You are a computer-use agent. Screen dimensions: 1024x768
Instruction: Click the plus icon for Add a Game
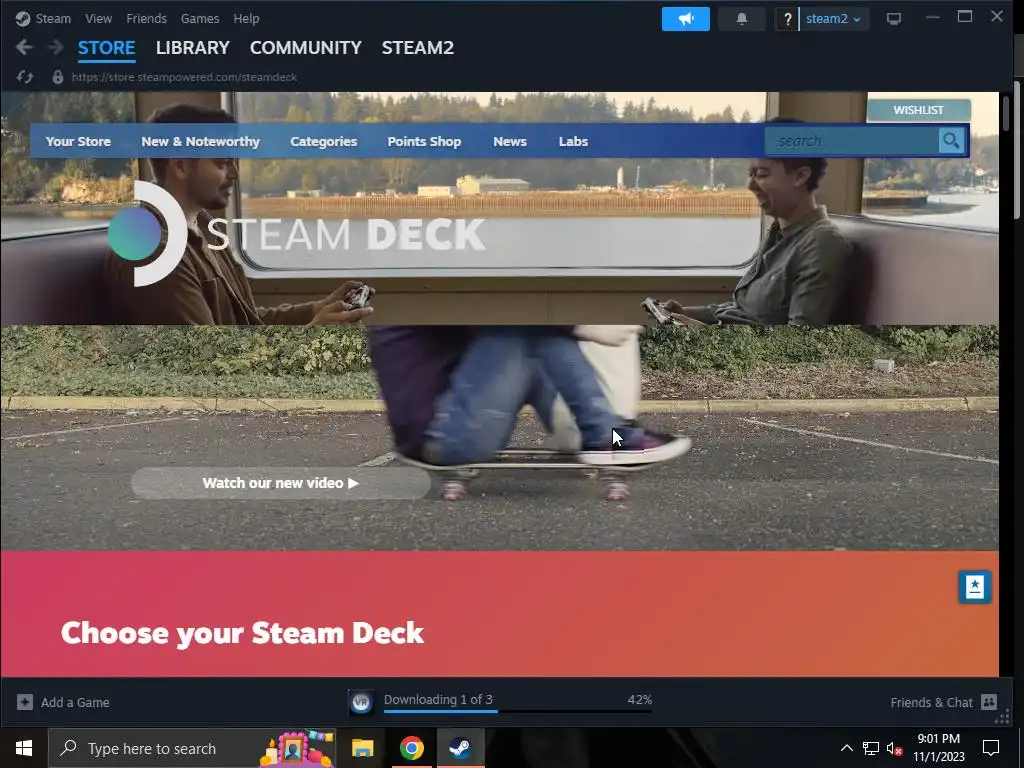click(25, 702)
